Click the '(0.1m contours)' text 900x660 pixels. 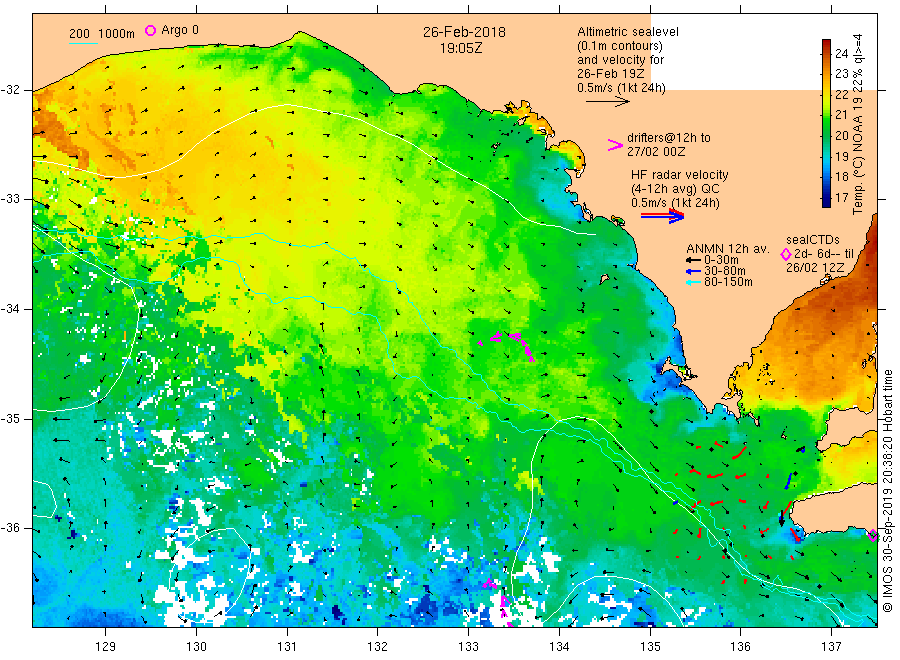pos(620,46)
